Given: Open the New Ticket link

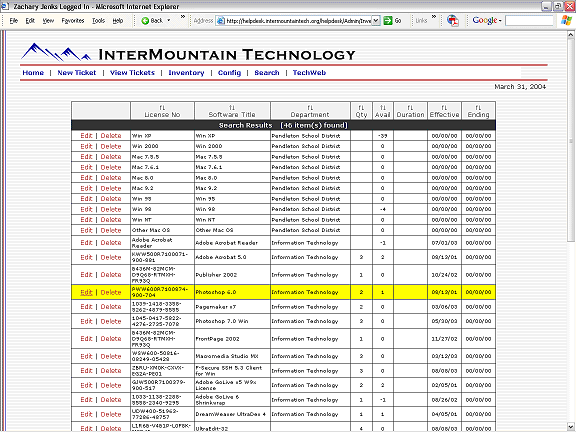Looking at the screenshot, I should (76, 73).
